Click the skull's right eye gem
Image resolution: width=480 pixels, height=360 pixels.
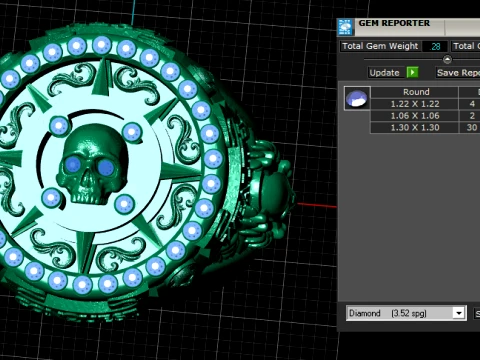[106, 167]
